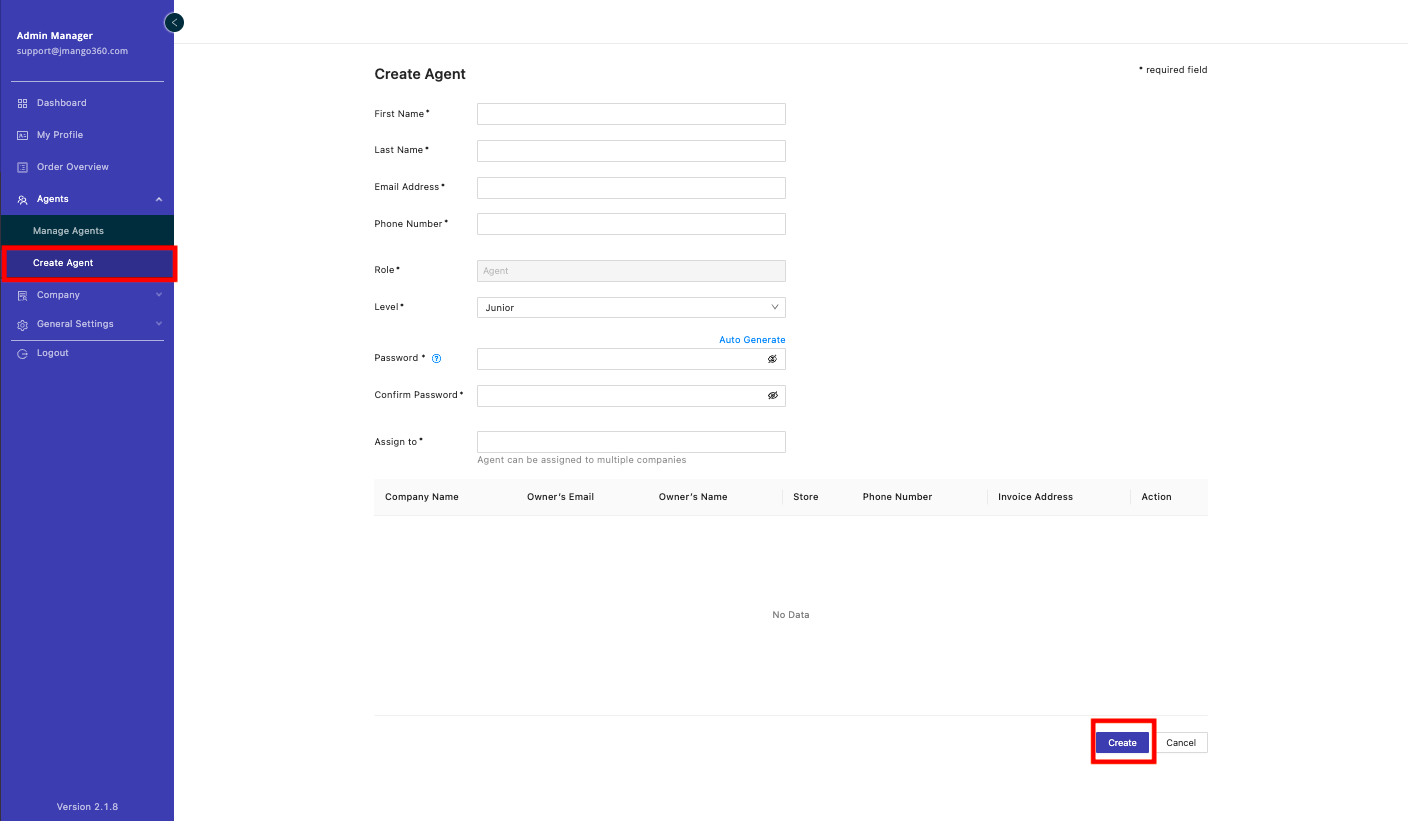Expand the General Settings submenu chevron
The image size is (1408, 821).
click(x=159, y=324)
